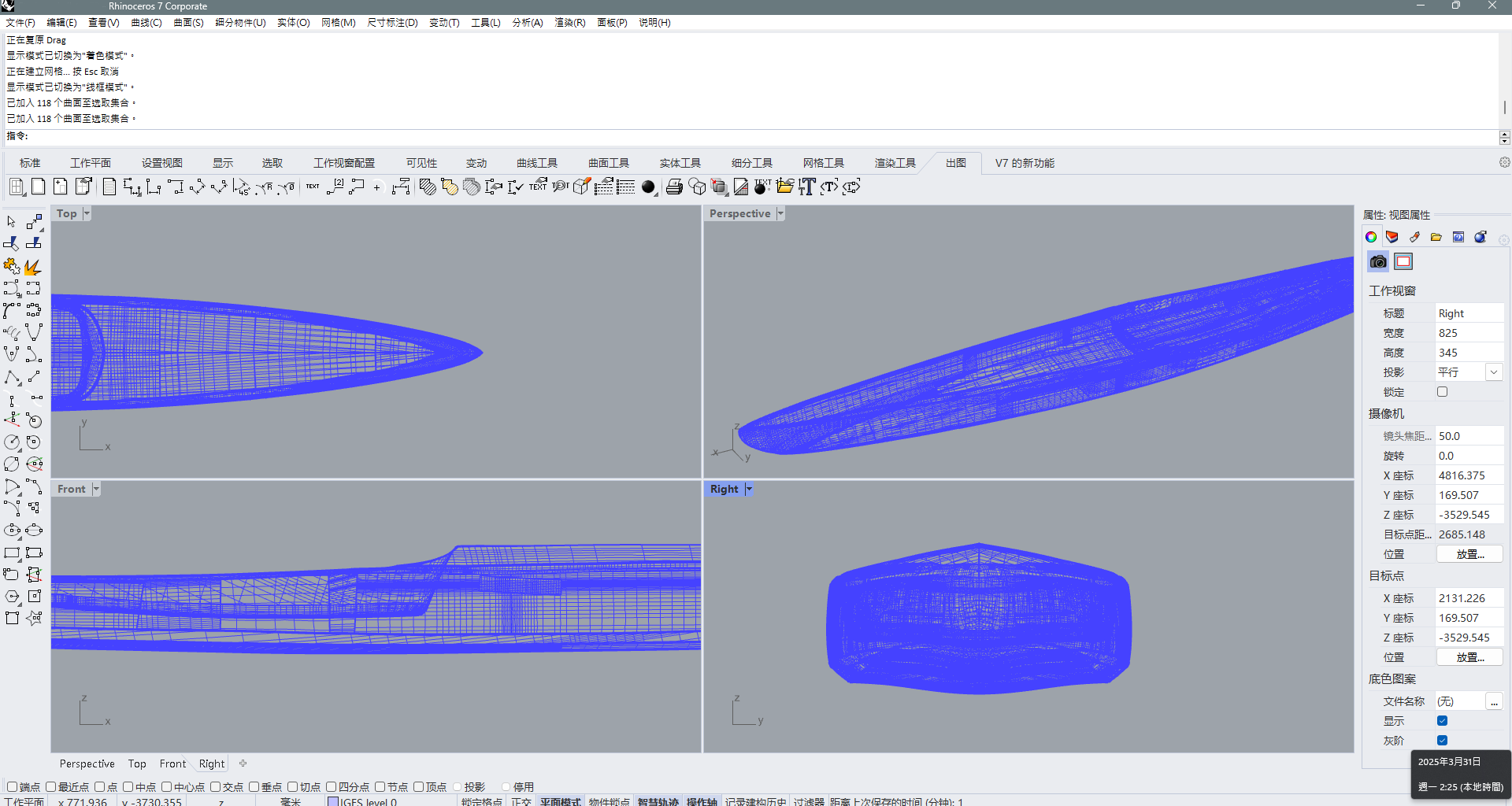Viewport: 1512px width, 806px height.
Task: Click the camera 放置... button
Action: pos(1469,554)
